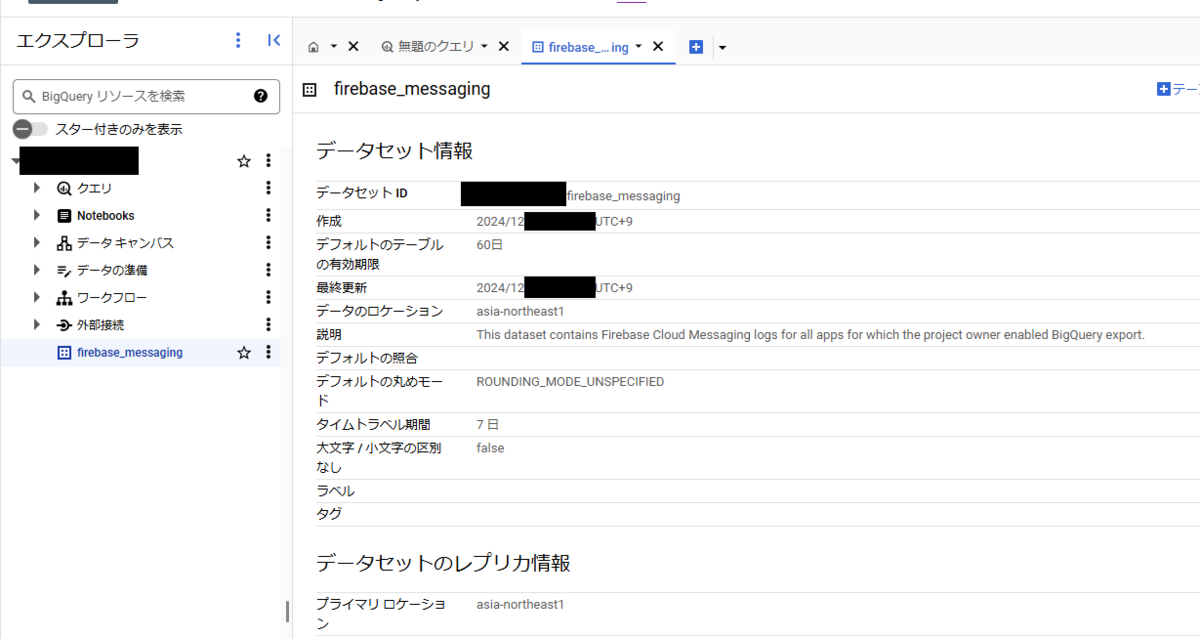Viewport: 1200px width, 639px height.
Task: Expand the ワークフロー tree node
Action: click(x=37, y=297)
